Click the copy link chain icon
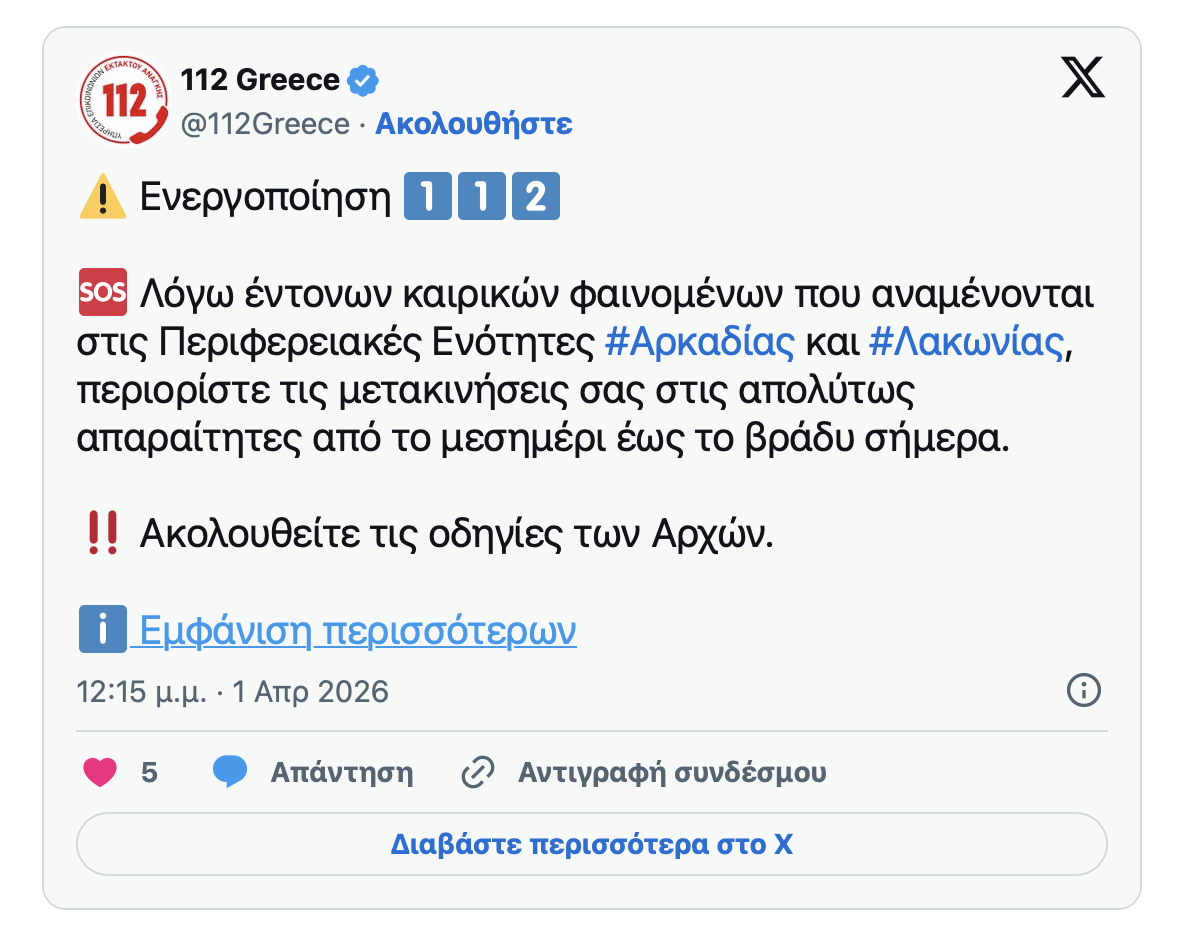Image resolution: width=1190 pixels, height=942 pixels. (478, 772)
